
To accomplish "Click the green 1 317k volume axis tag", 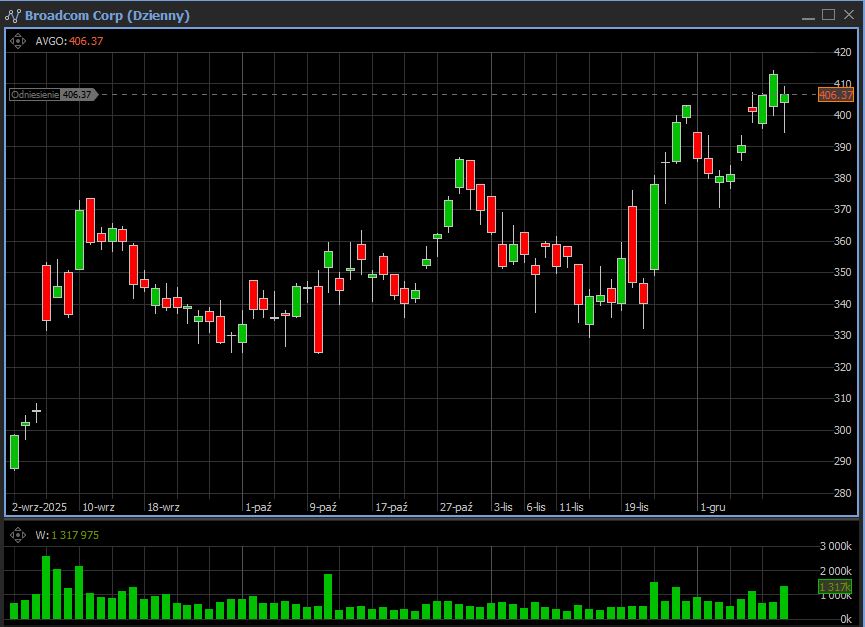I will 834,587.
